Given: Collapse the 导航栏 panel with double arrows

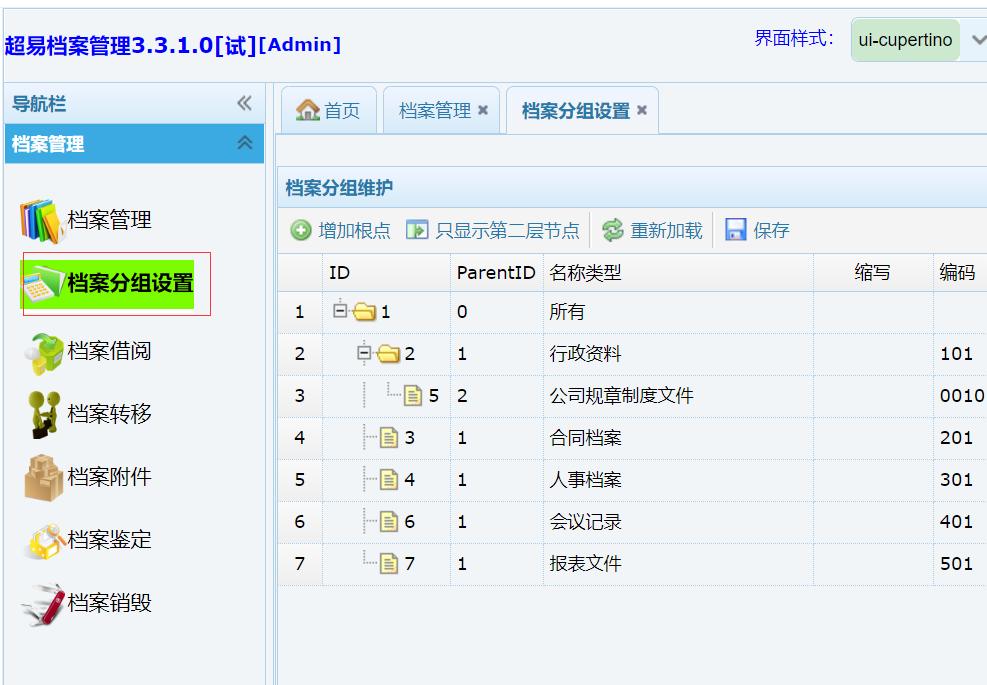Looking at the screenshot, I should click(x=244, y=104).
